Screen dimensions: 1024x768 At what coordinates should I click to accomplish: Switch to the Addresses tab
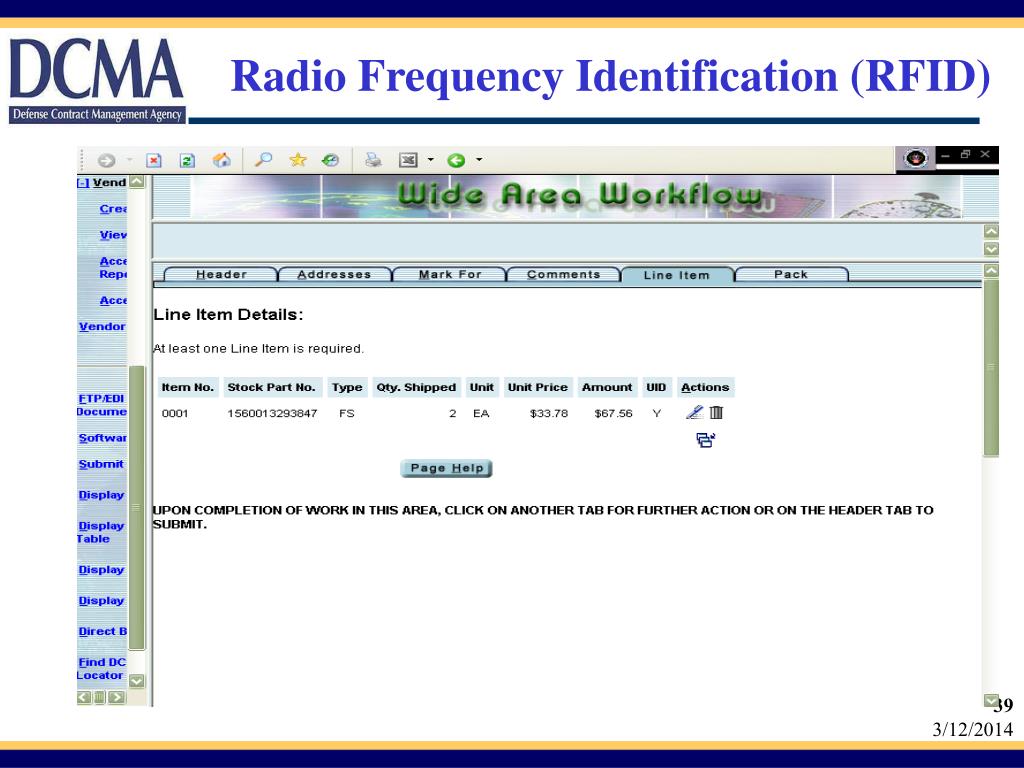[334, 274]
